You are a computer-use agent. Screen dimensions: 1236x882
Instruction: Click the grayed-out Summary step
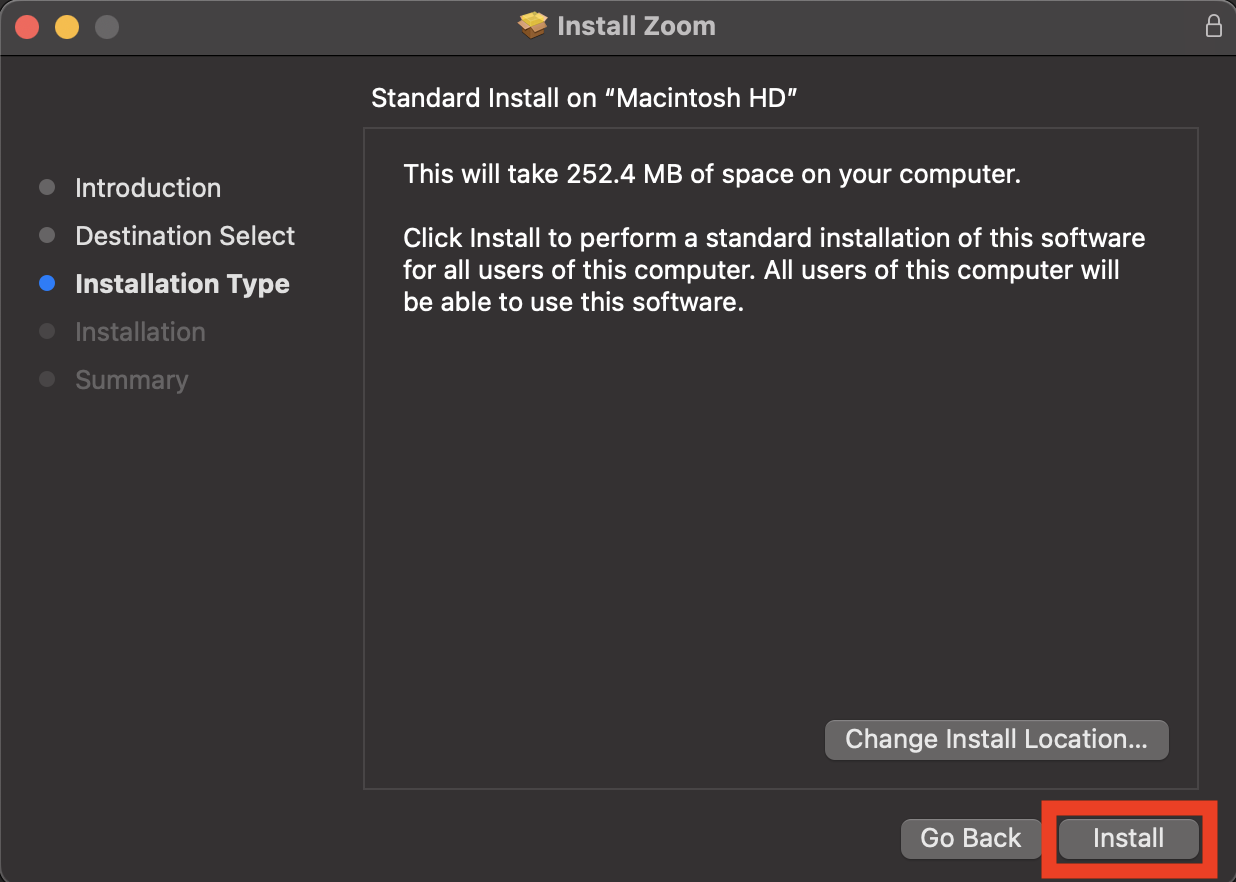tap(132, 380)
